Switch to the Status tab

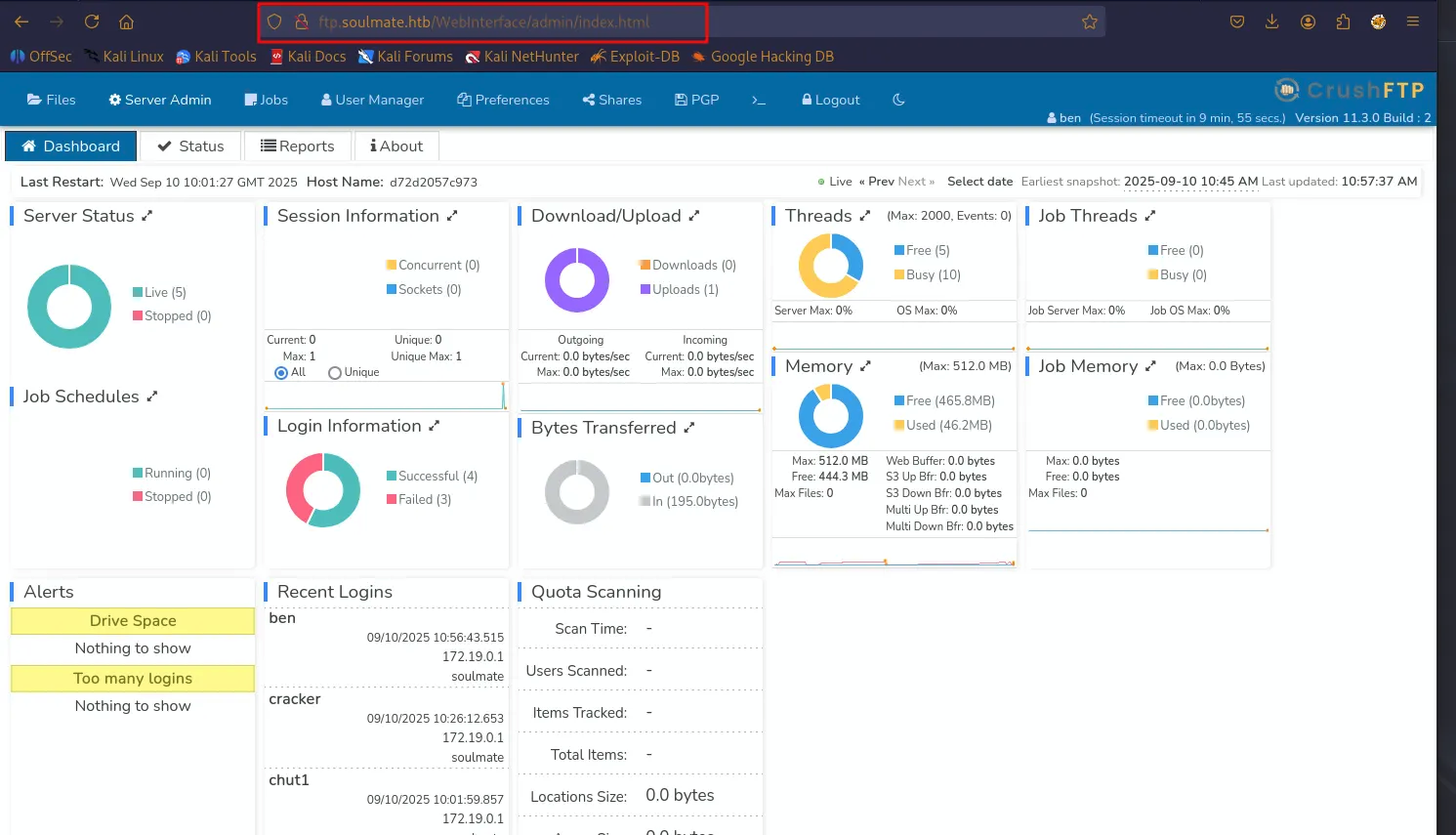coord(190,146)
